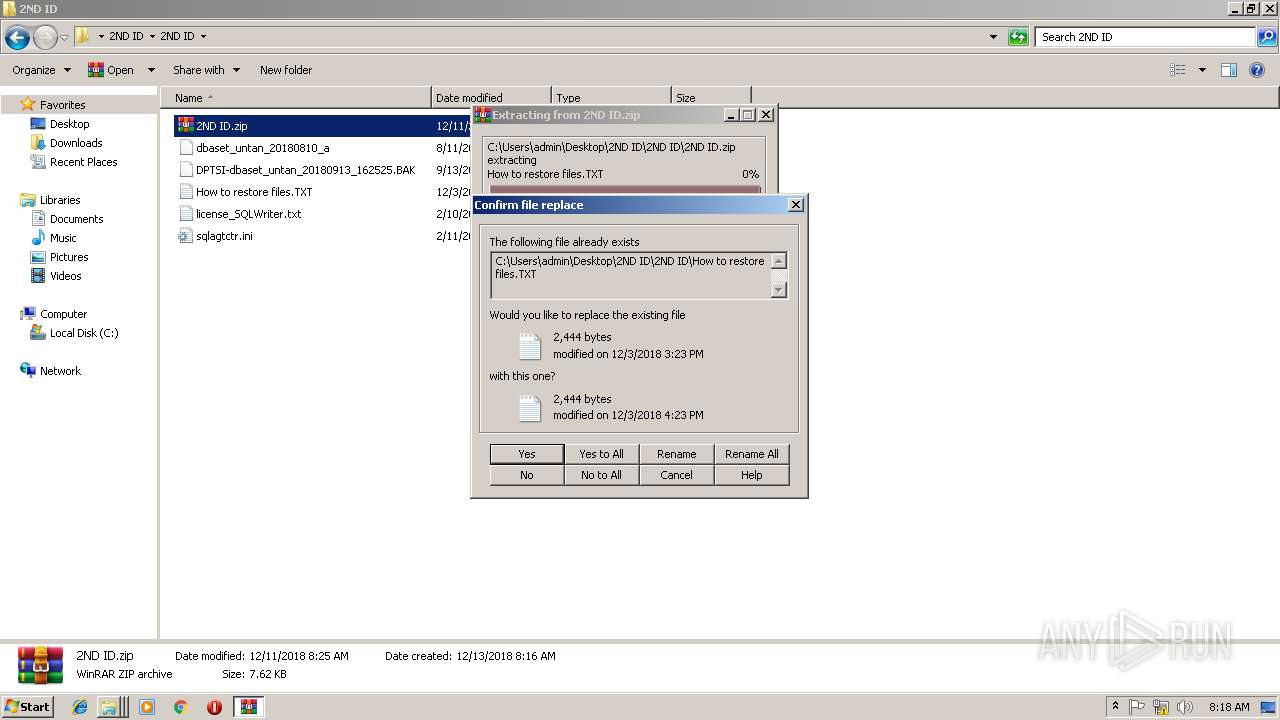This screenshot has width=1280, height=720.
Task: Click the search magnifier icon
Action: [1266, 37]
